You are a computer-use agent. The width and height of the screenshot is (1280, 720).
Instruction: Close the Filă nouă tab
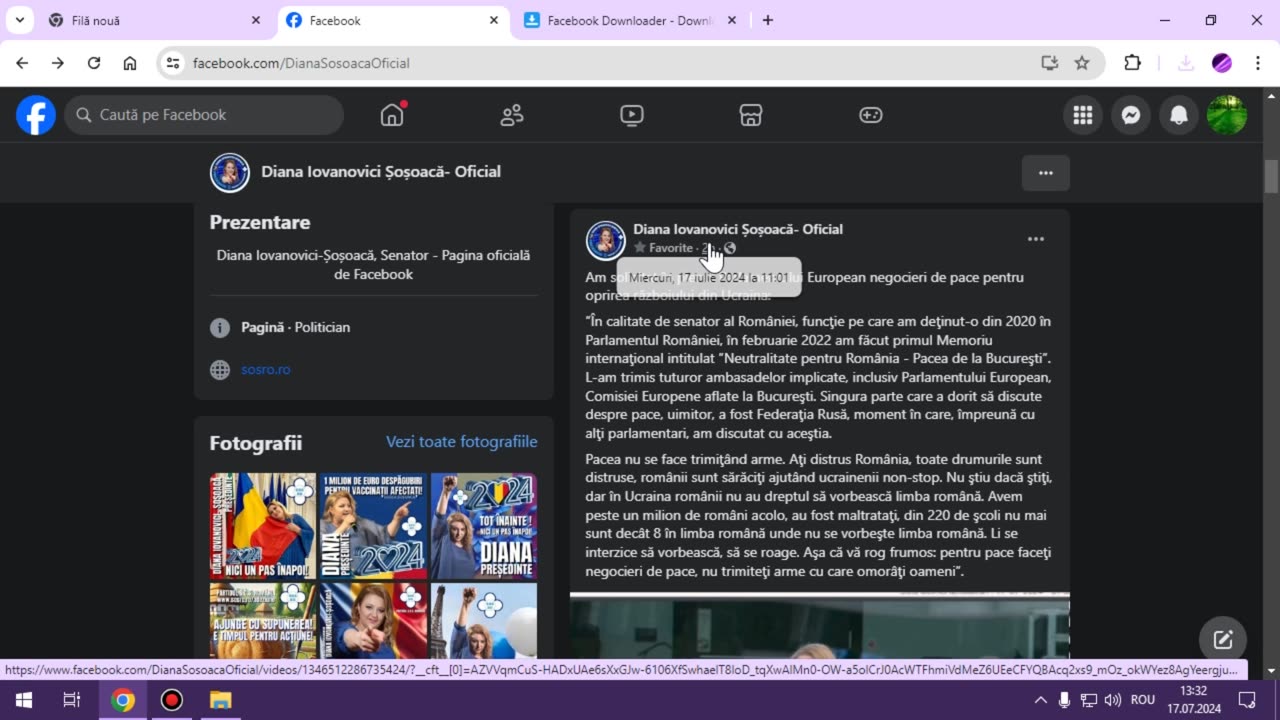(x=256, y=20)
